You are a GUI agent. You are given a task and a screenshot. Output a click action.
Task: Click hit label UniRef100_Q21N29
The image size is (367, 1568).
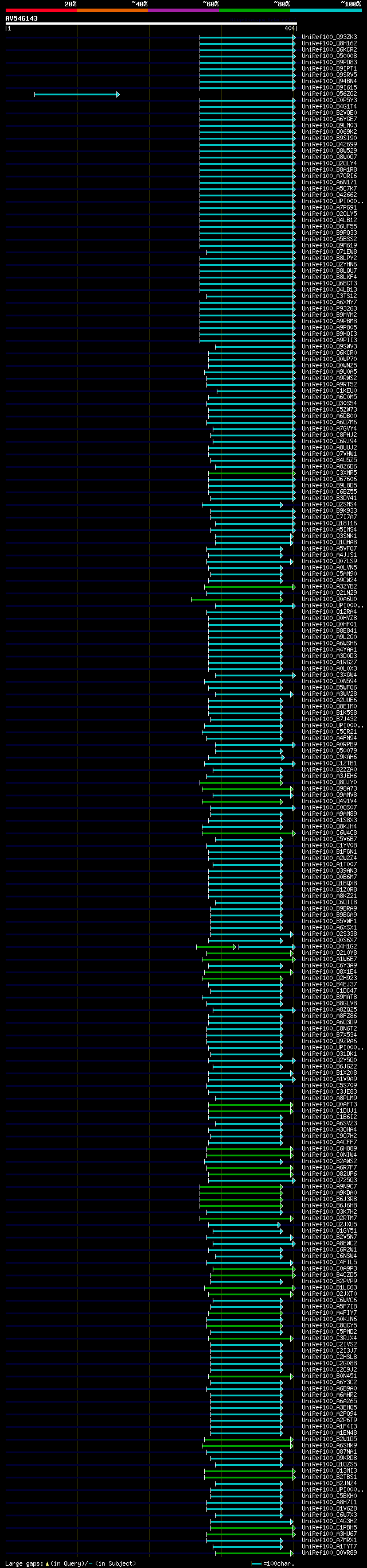(329, 593)
